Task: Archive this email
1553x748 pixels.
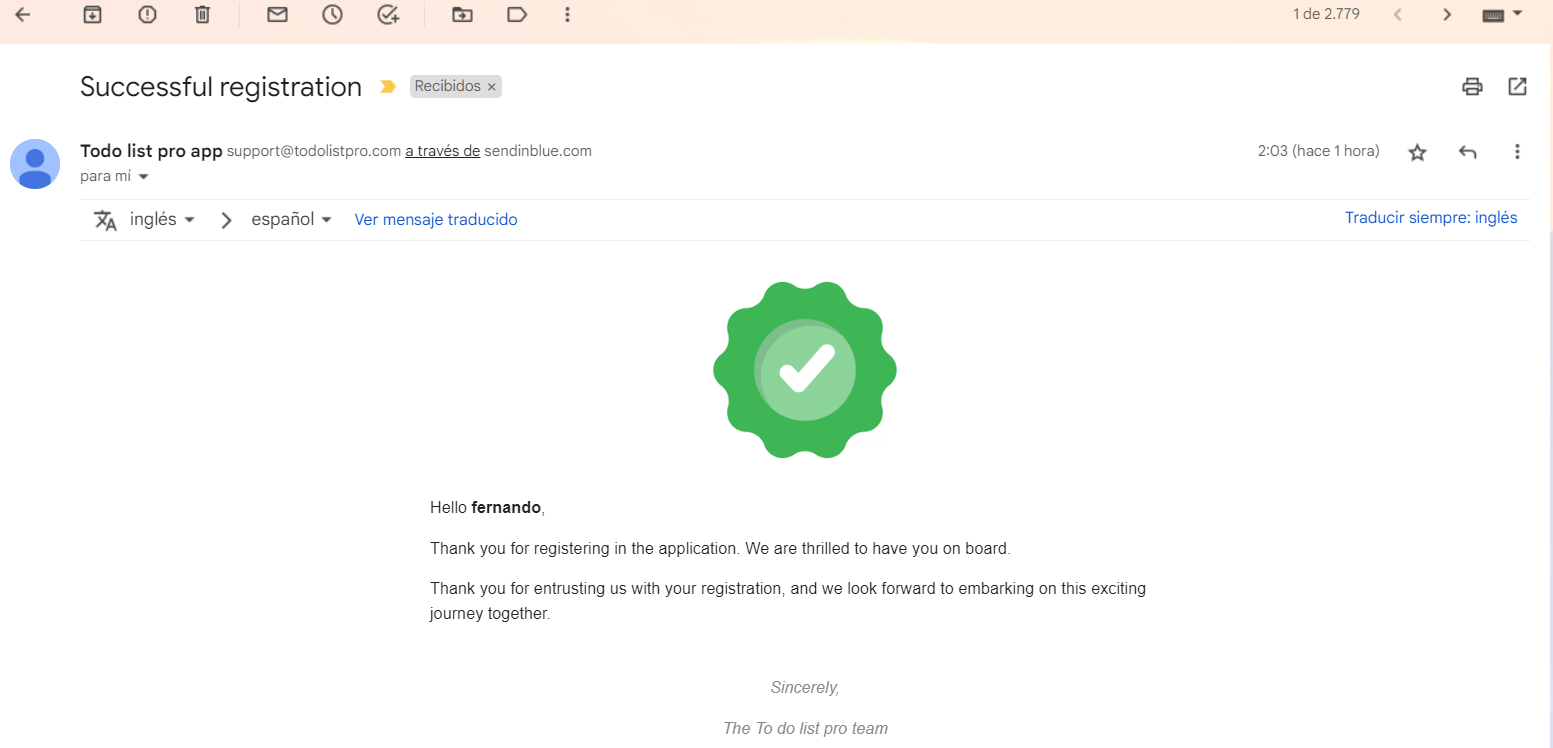Action: coord(92,15)
